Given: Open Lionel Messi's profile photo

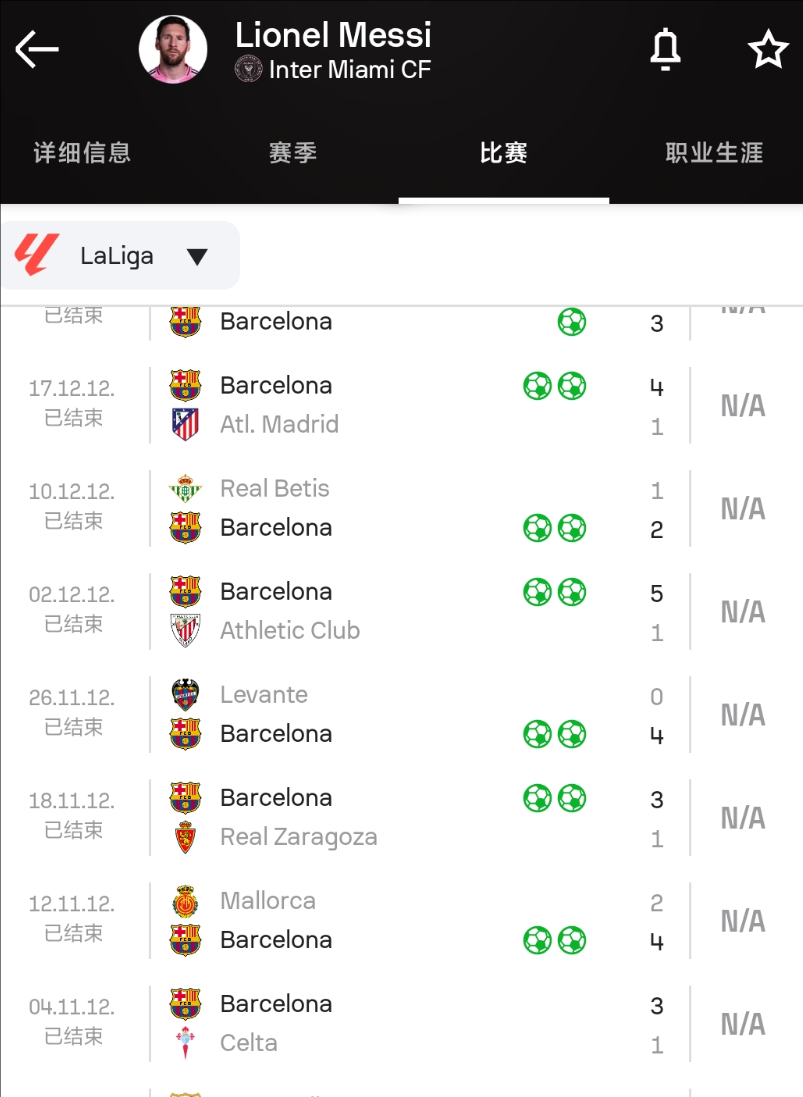Looking at the screenshot, I should click(x=173, y=49).
